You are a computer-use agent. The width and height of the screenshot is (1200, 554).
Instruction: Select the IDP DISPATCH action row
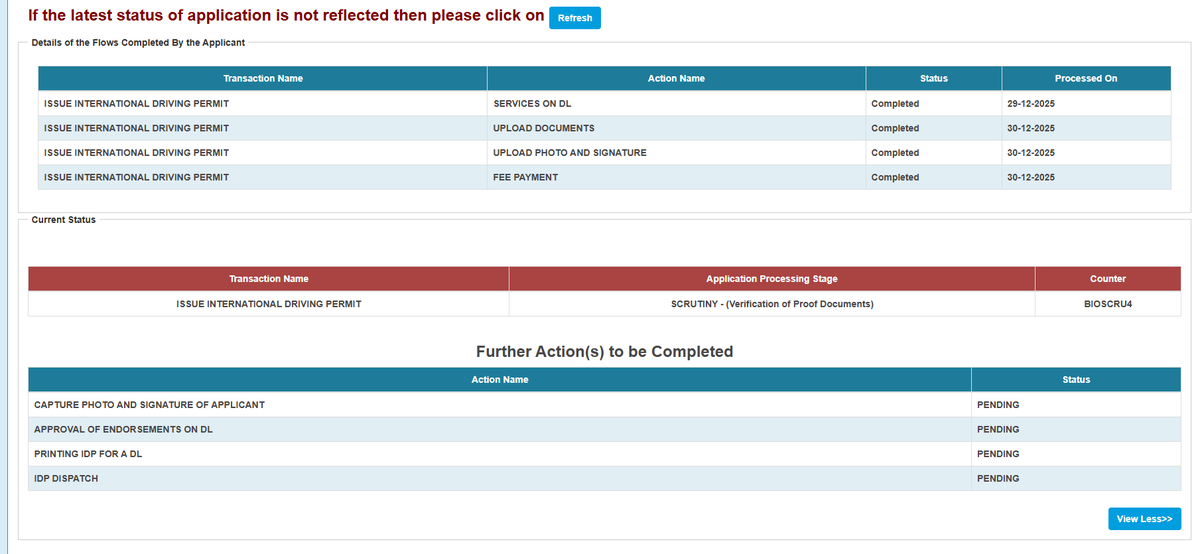pos(604,478)
